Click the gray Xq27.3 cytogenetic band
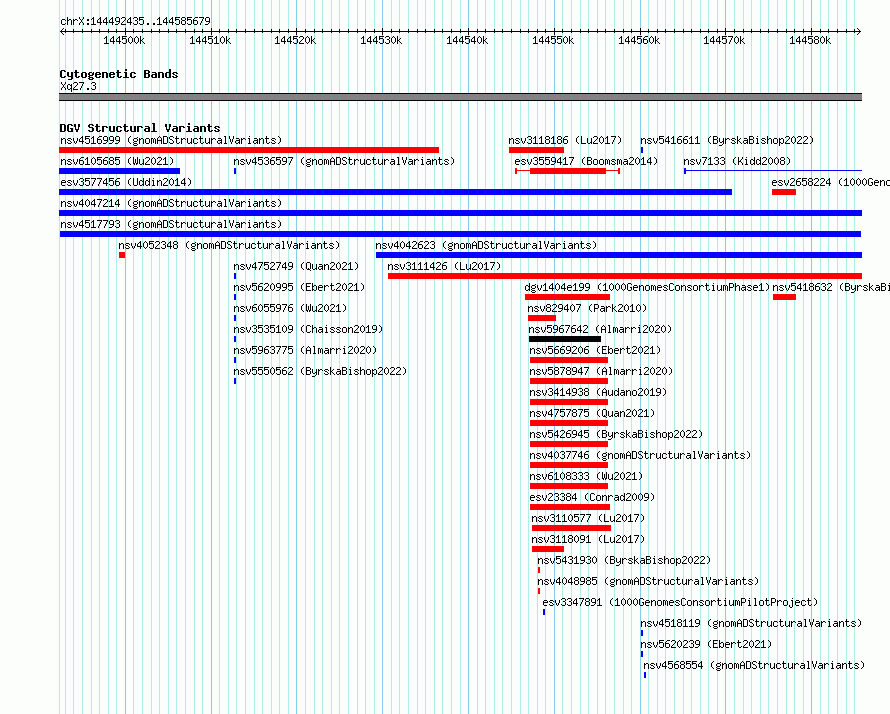Viewport: 890px width, 714px height. [460, 97]
